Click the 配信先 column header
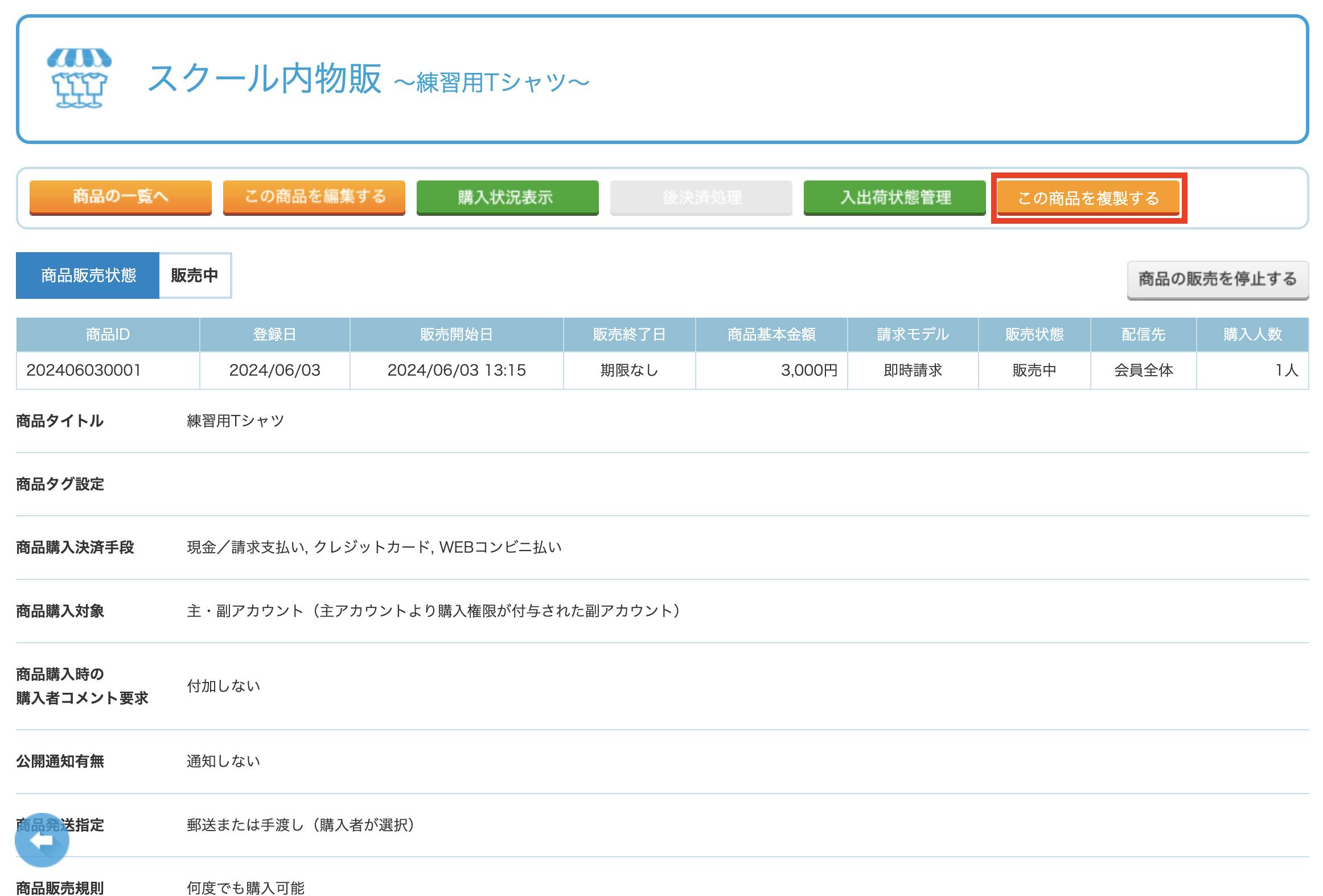 [1143, 335]
